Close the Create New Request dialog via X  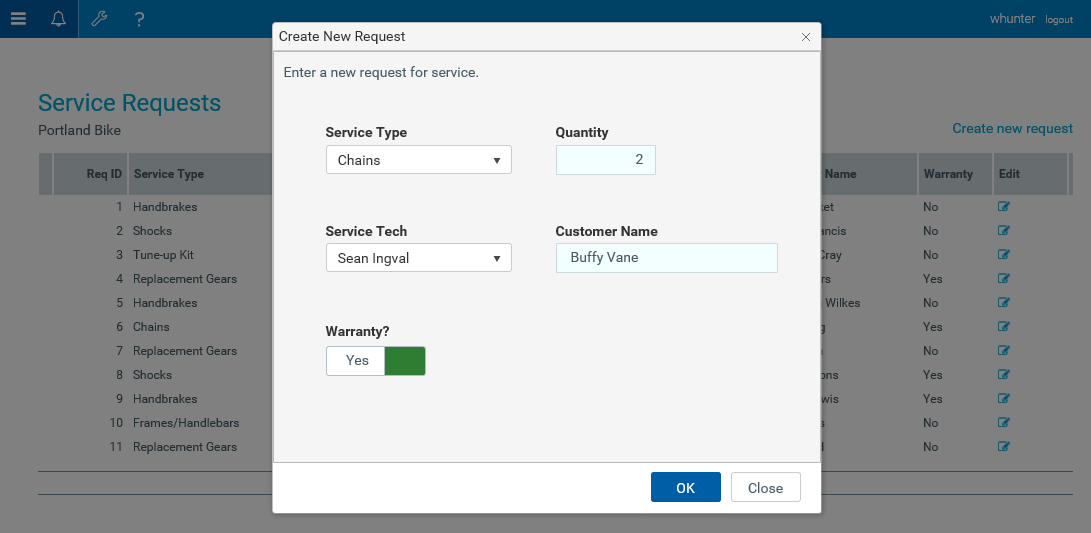[806, 37]
